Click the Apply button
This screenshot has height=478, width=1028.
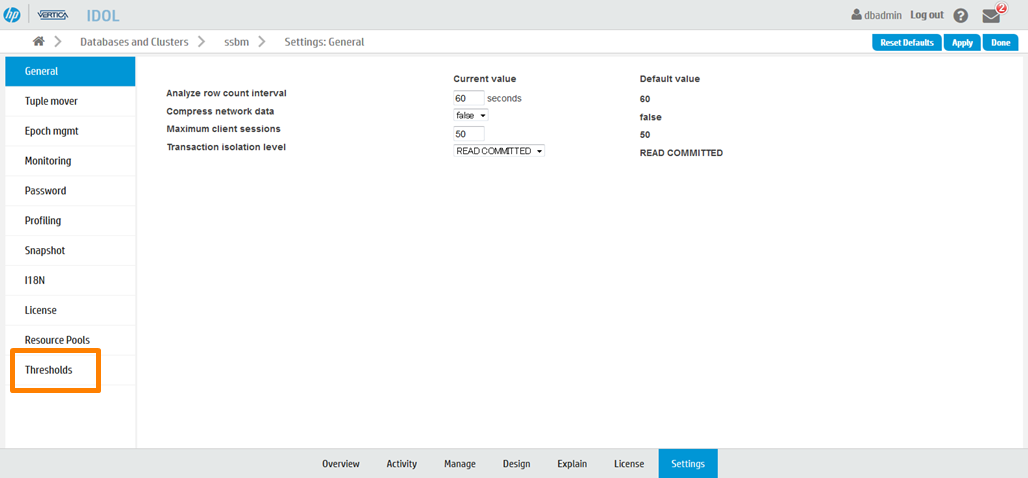962,43
